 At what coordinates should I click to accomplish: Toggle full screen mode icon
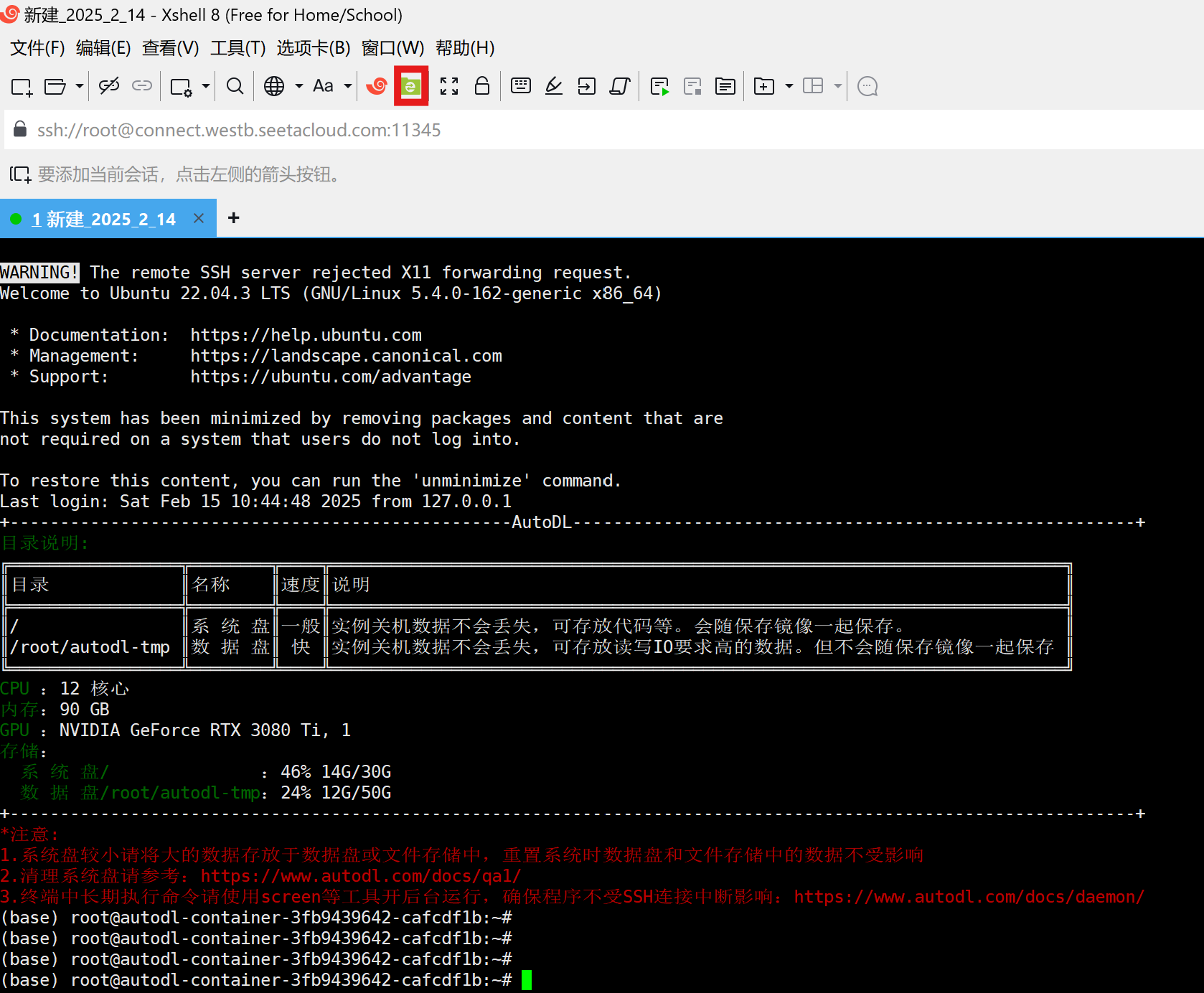pos(449,87)
